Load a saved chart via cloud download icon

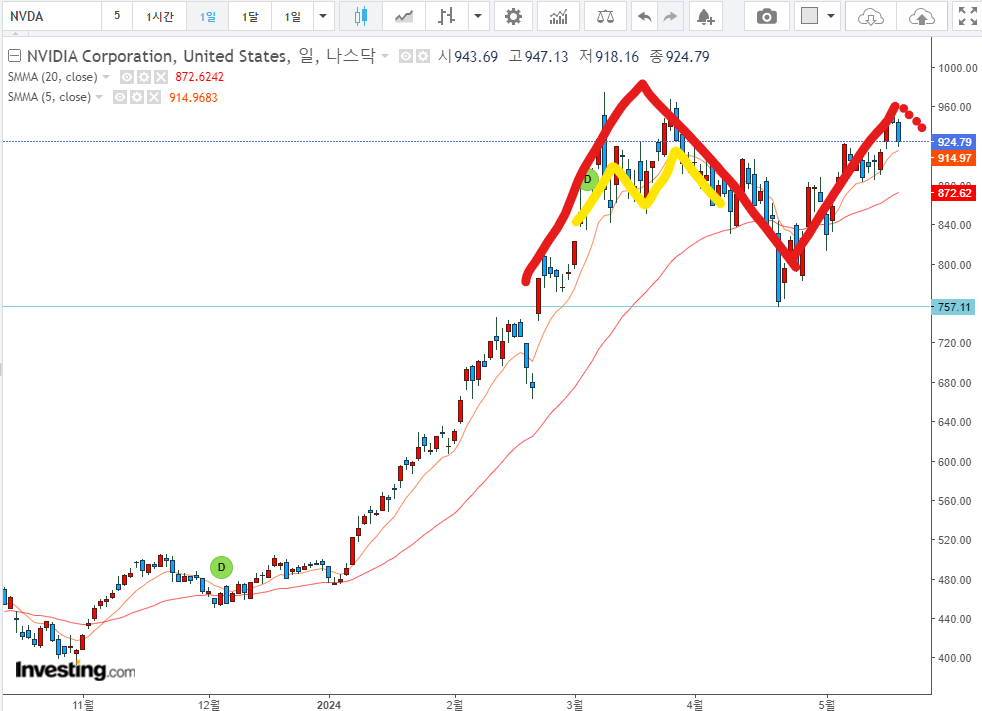871,16
